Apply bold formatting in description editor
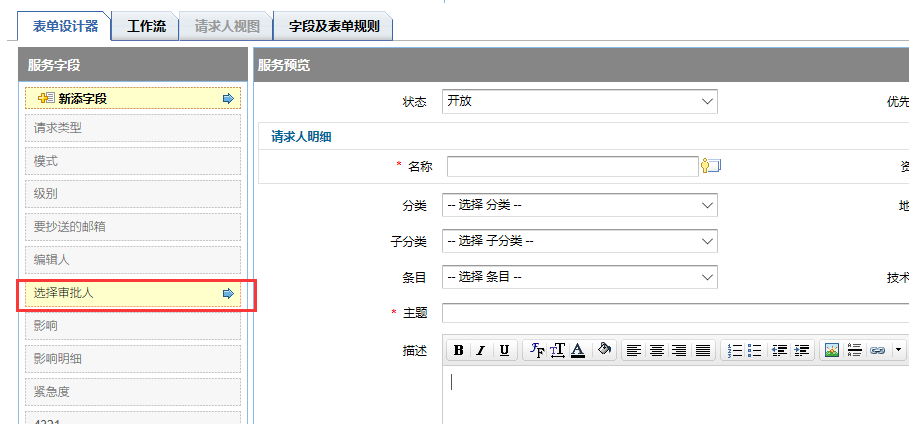The height and width of the screenshot is (424, 909). pyautogui.click(x=459, y=350)
